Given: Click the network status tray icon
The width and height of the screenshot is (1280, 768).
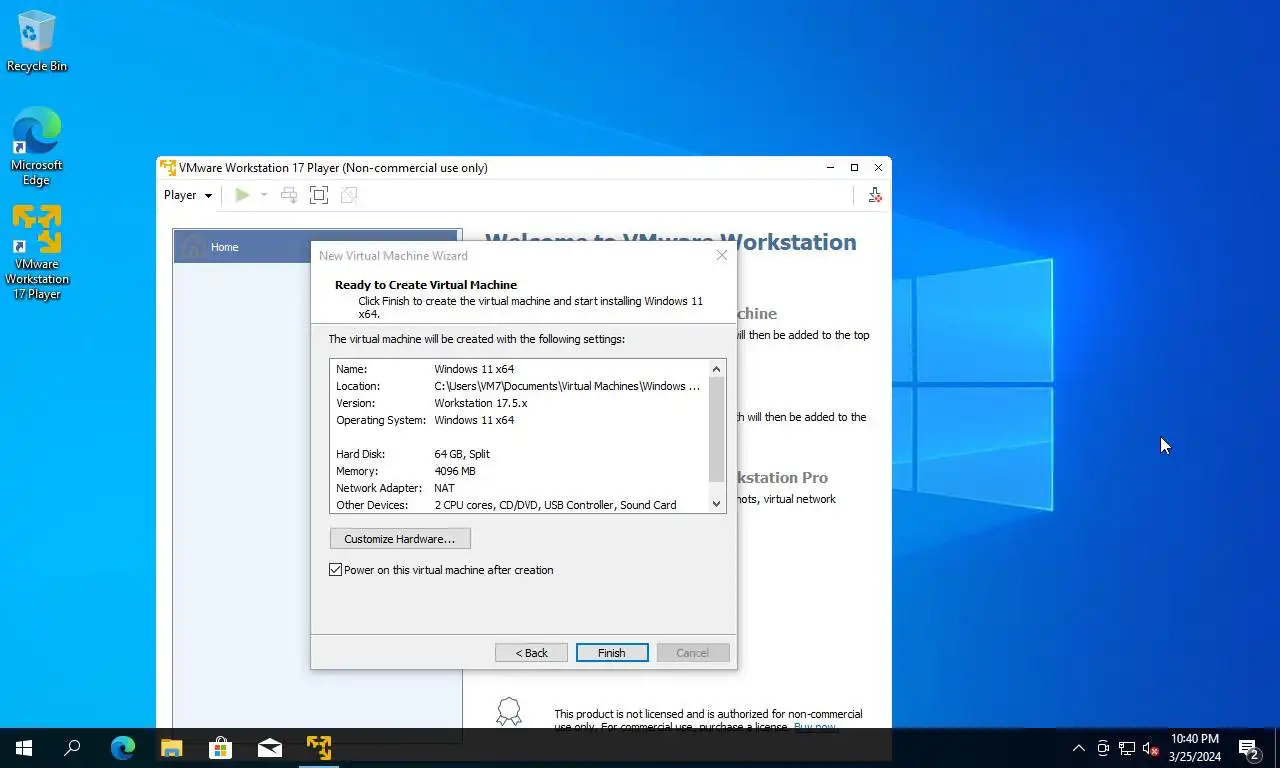Looking at the screenshot, I should 1127,748.
